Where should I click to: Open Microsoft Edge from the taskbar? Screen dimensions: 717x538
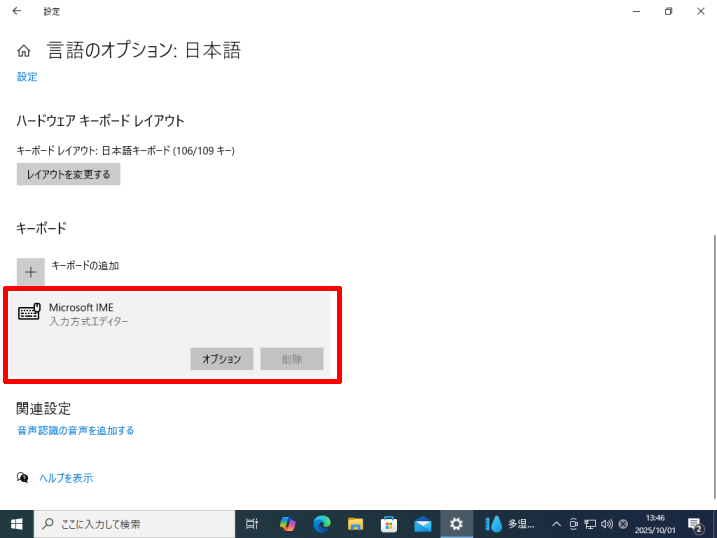point(322,523)
